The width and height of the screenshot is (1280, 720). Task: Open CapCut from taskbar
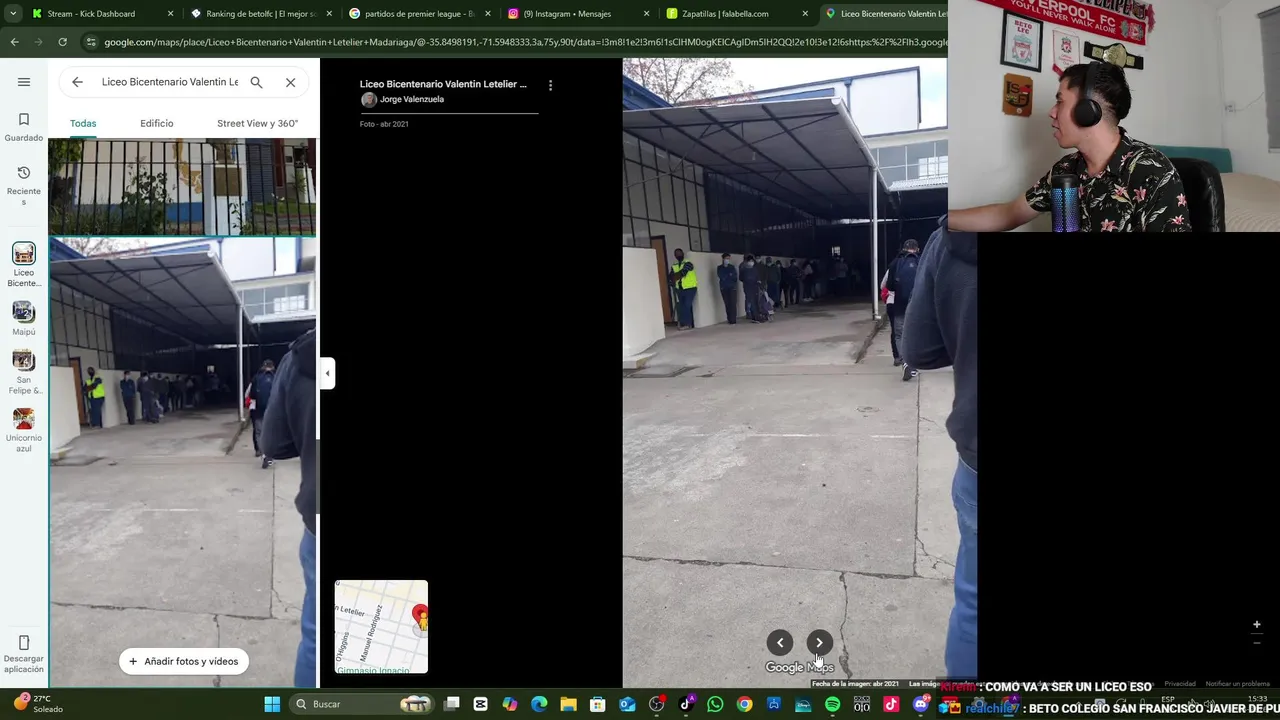[481, 704]
